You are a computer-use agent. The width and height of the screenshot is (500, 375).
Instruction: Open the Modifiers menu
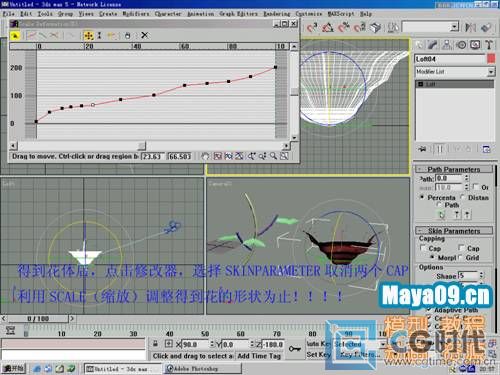(136, 14)
